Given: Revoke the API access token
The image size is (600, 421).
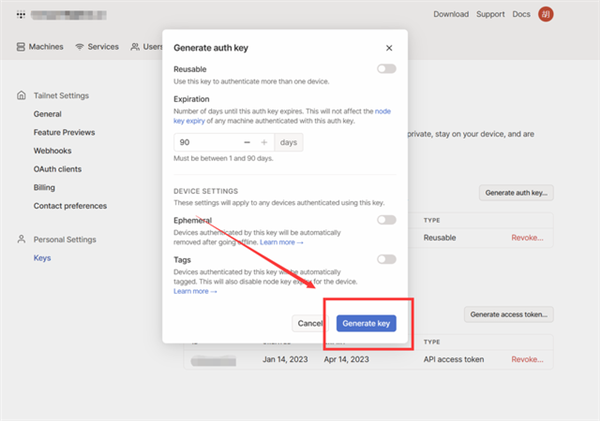Looking at the screenshot, I should point(528,359).
